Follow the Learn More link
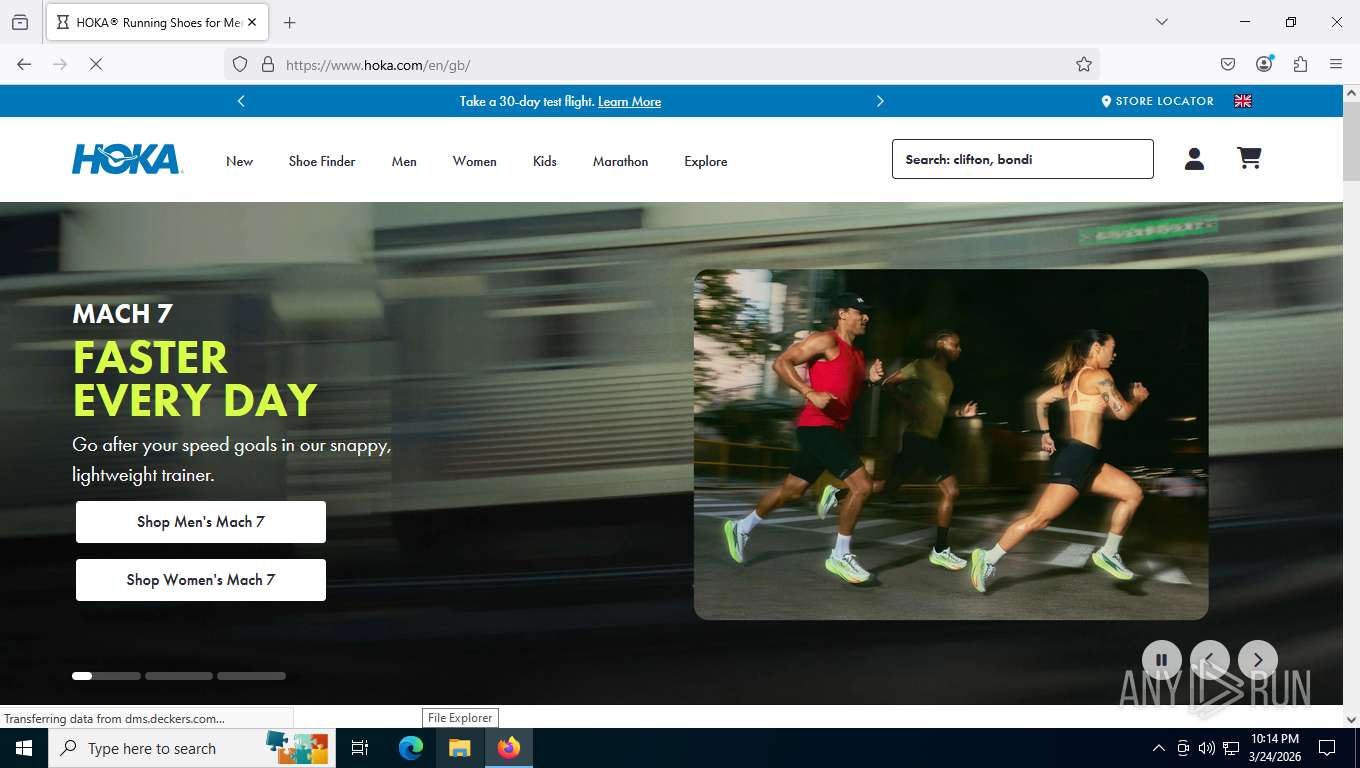The image size is (1360, 768). pos(629,102)
